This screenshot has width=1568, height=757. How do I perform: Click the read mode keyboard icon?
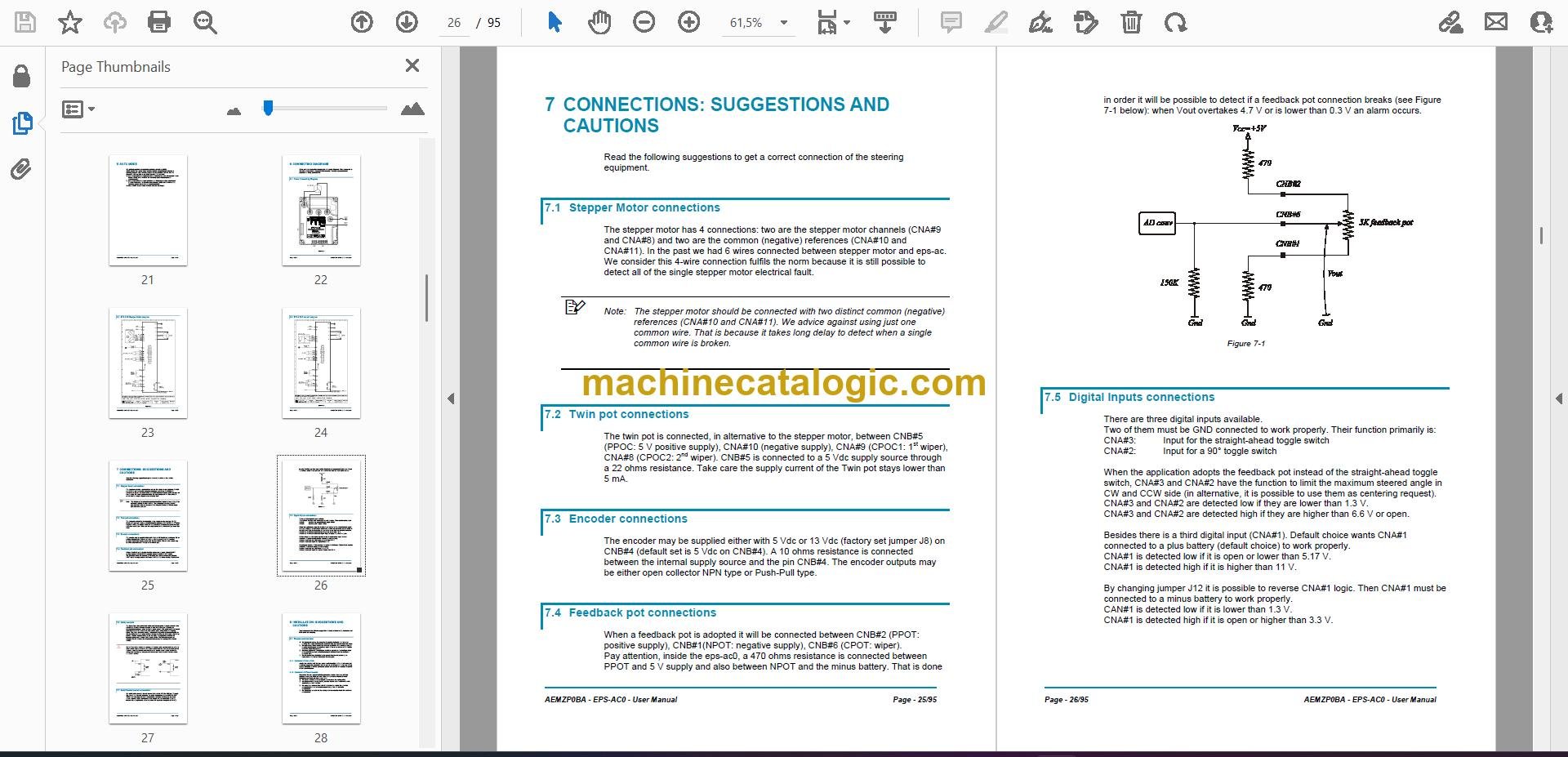tap(885, 22)
